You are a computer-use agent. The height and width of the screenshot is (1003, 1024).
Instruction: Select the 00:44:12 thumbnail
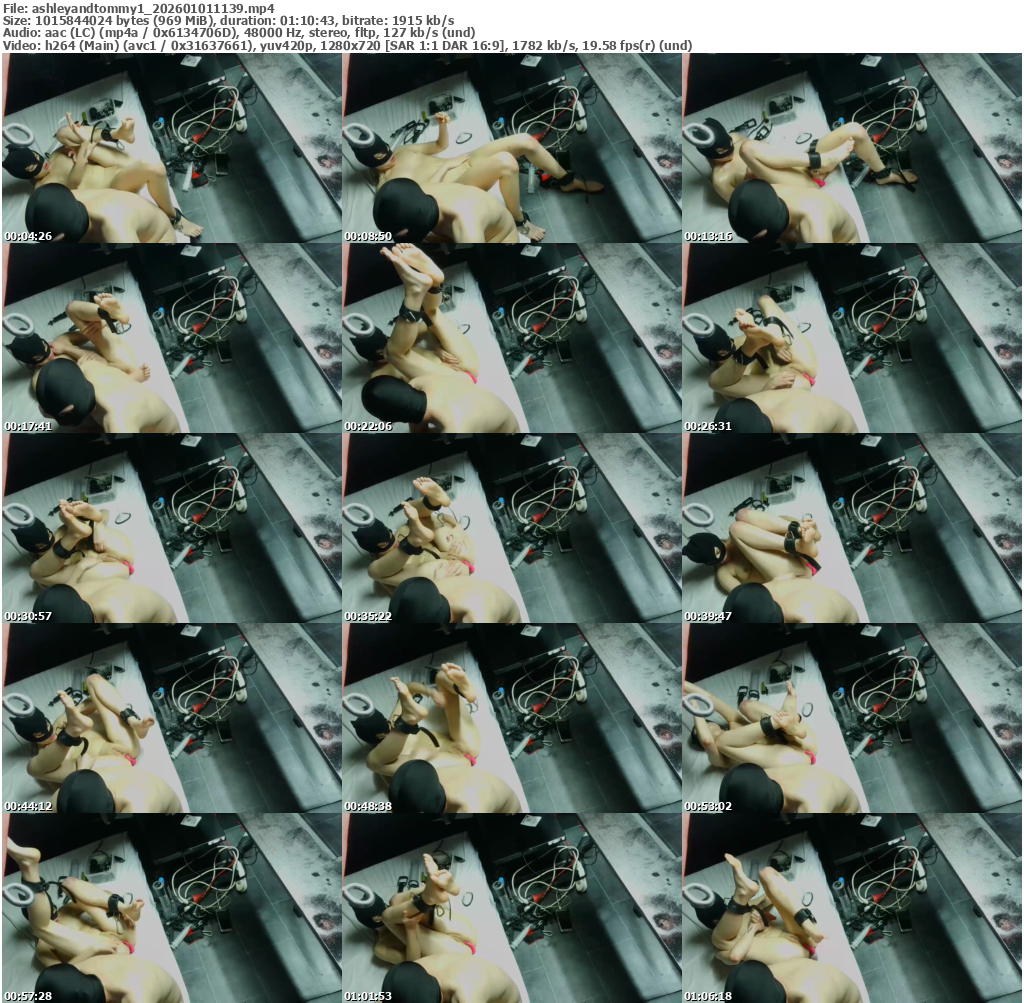171,718
